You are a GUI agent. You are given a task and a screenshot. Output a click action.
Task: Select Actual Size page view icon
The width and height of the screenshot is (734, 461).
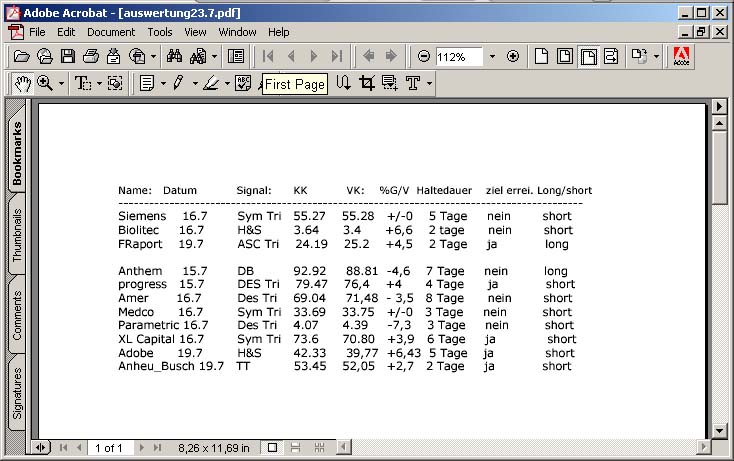[542, 57]
